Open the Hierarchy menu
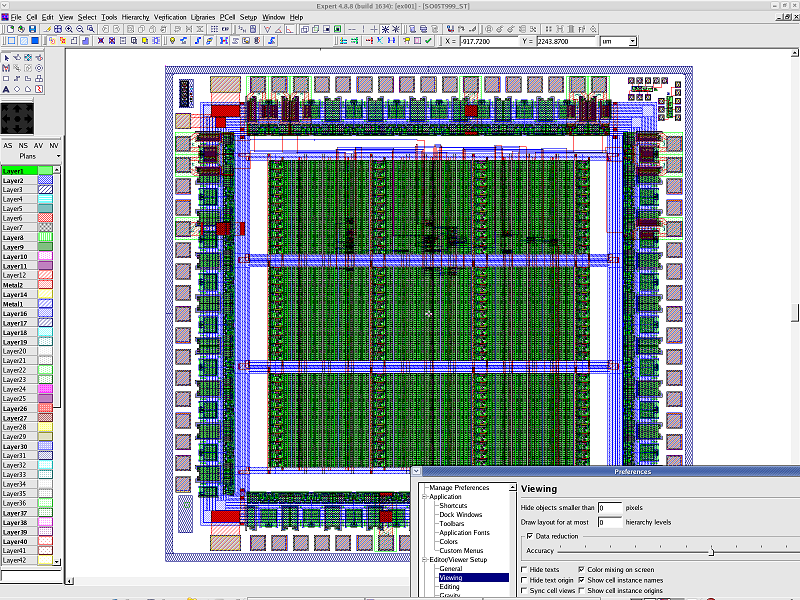Screen dimensions: 800x600 click(x=136, y=17)
